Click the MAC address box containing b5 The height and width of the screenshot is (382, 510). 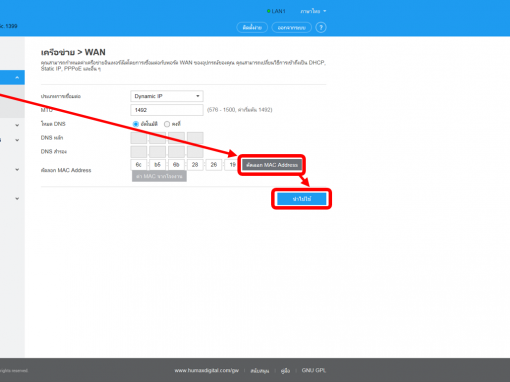click(x=157, y=165)
